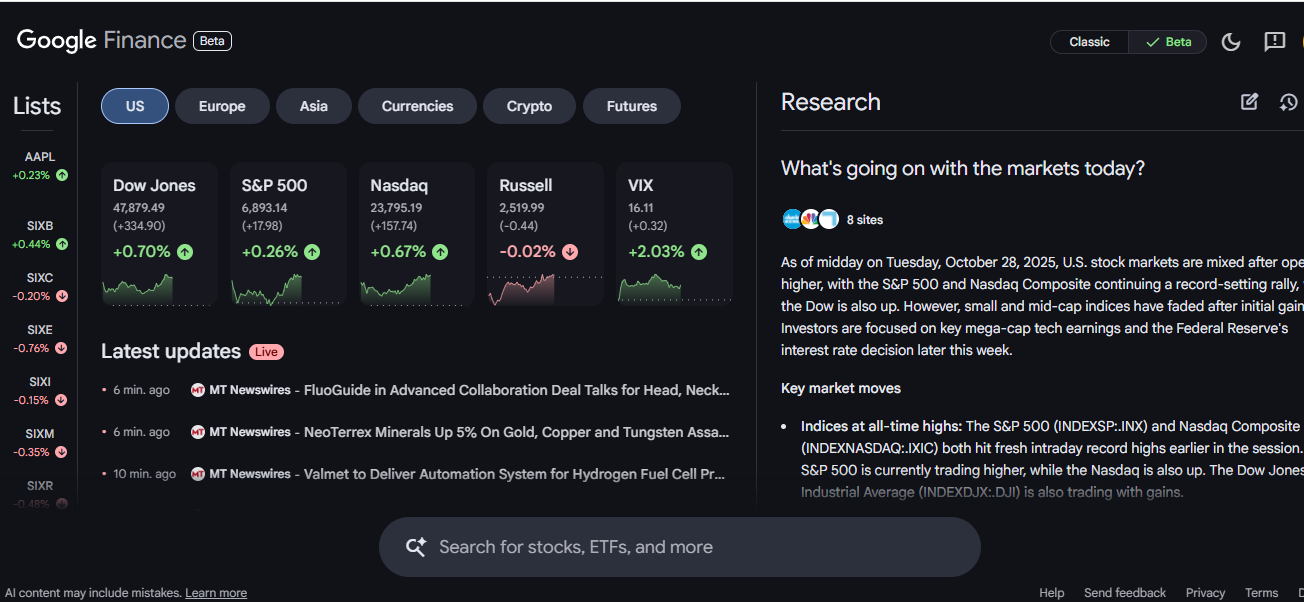Open the Dow Jones index card
The image size is (1304, 602).
pyautogui.click(x=159, y=234)
